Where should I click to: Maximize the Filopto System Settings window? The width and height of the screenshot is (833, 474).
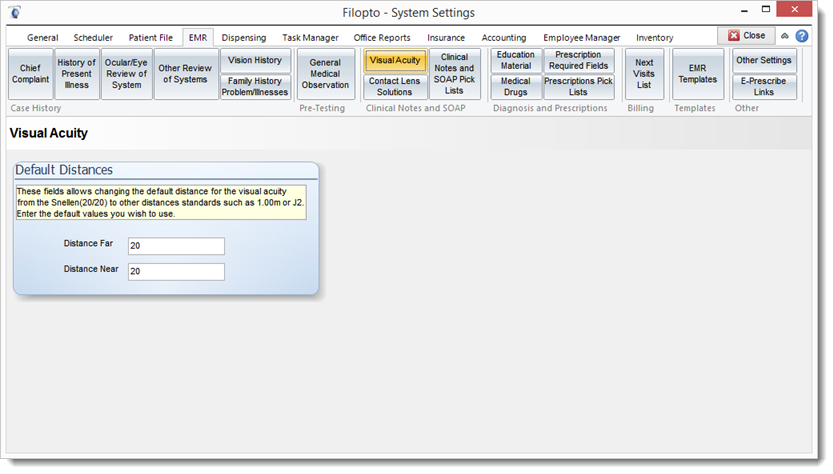coord(766,10)
